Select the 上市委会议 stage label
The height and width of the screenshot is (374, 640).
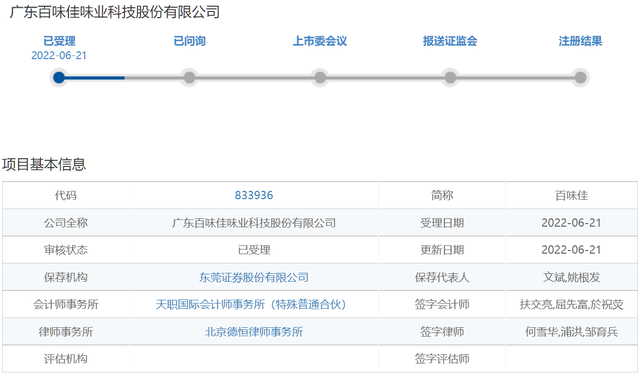pyautogui.click(x=320, y=41)
